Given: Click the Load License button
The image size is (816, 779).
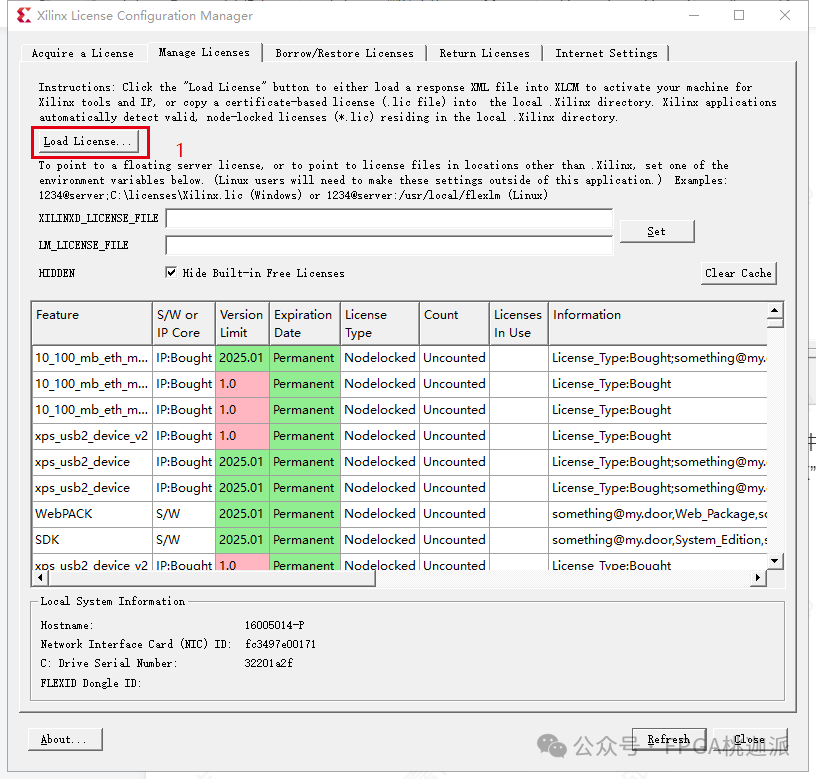Looking at the screenshot, I should [88, 142].
